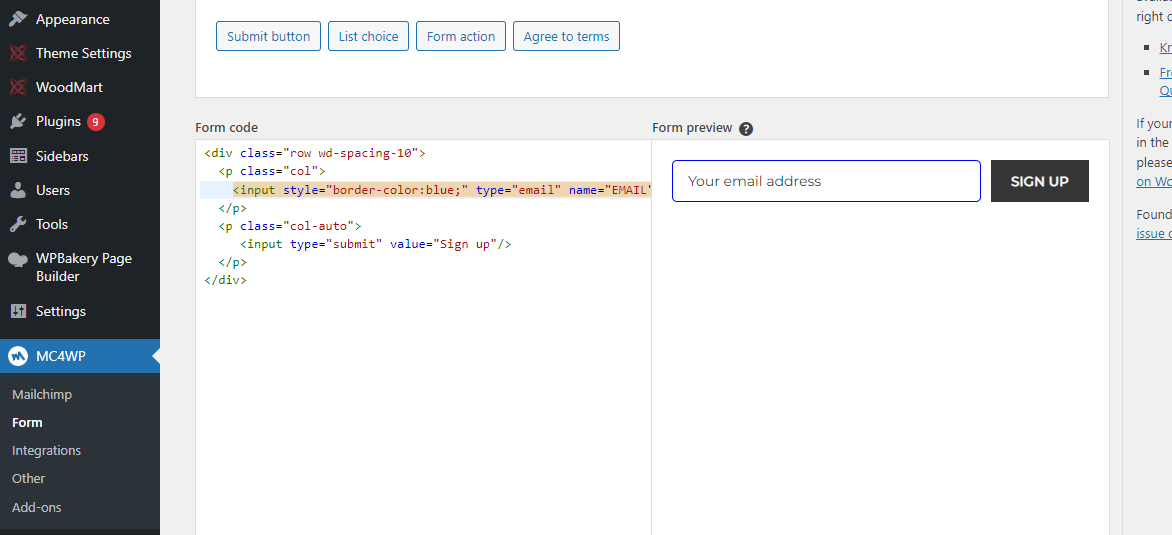Click the Theme Settings sidebar icon
Viewport: 1172px width, 535px height.
(x=18, y=53)
